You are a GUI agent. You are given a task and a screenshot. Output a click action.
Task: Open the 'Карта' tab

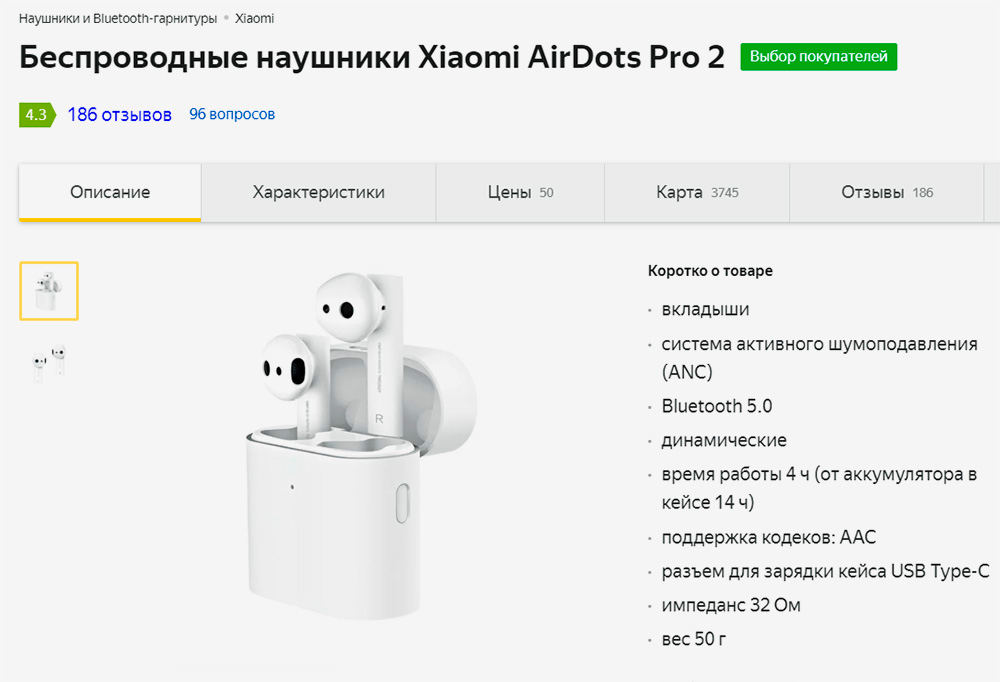coord(697,192)
